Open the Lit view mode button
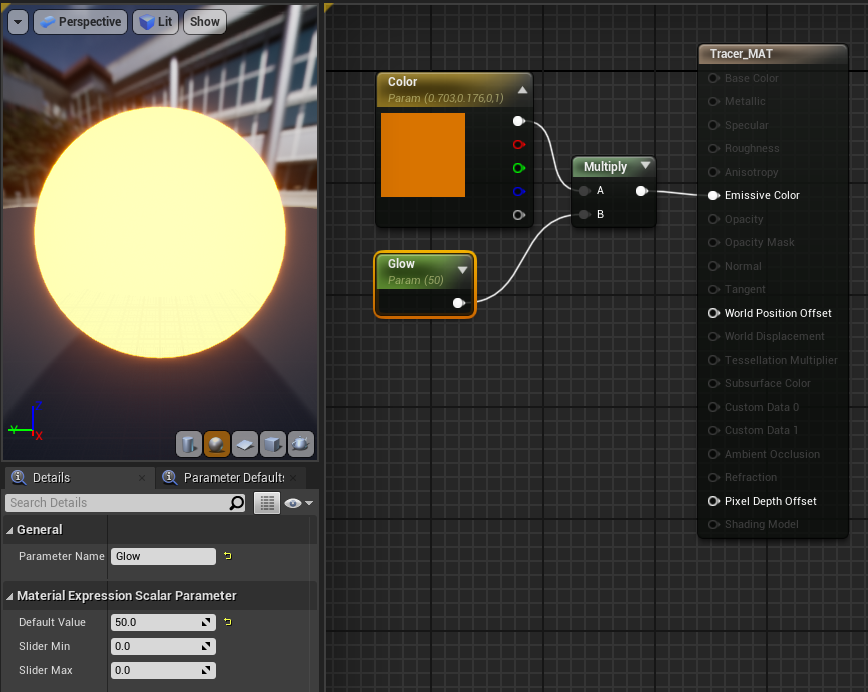 (155, 21)
